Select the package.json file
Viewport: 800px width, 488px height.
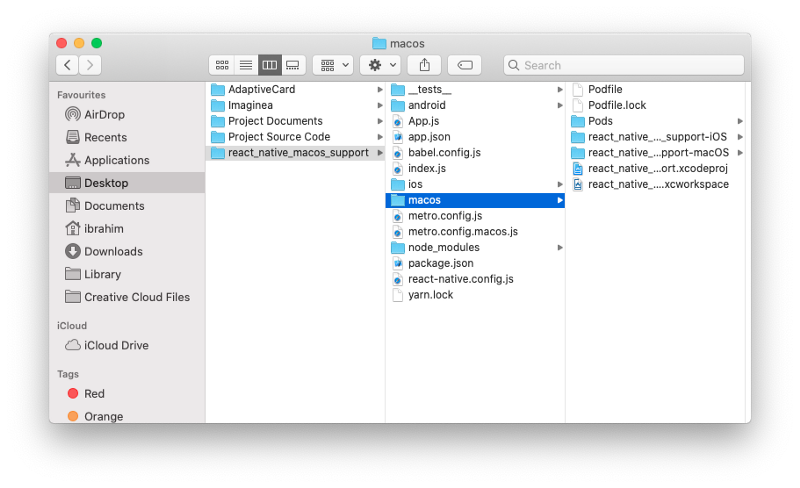tap(475, 263)
